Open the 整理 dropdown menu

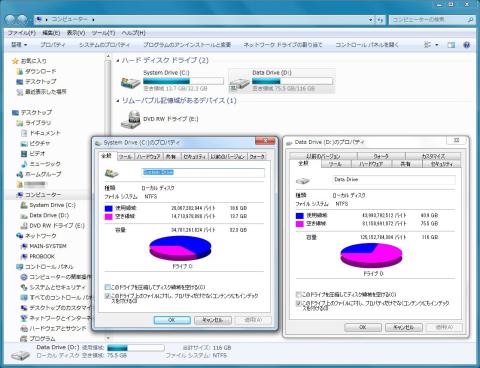pos(19,45)
